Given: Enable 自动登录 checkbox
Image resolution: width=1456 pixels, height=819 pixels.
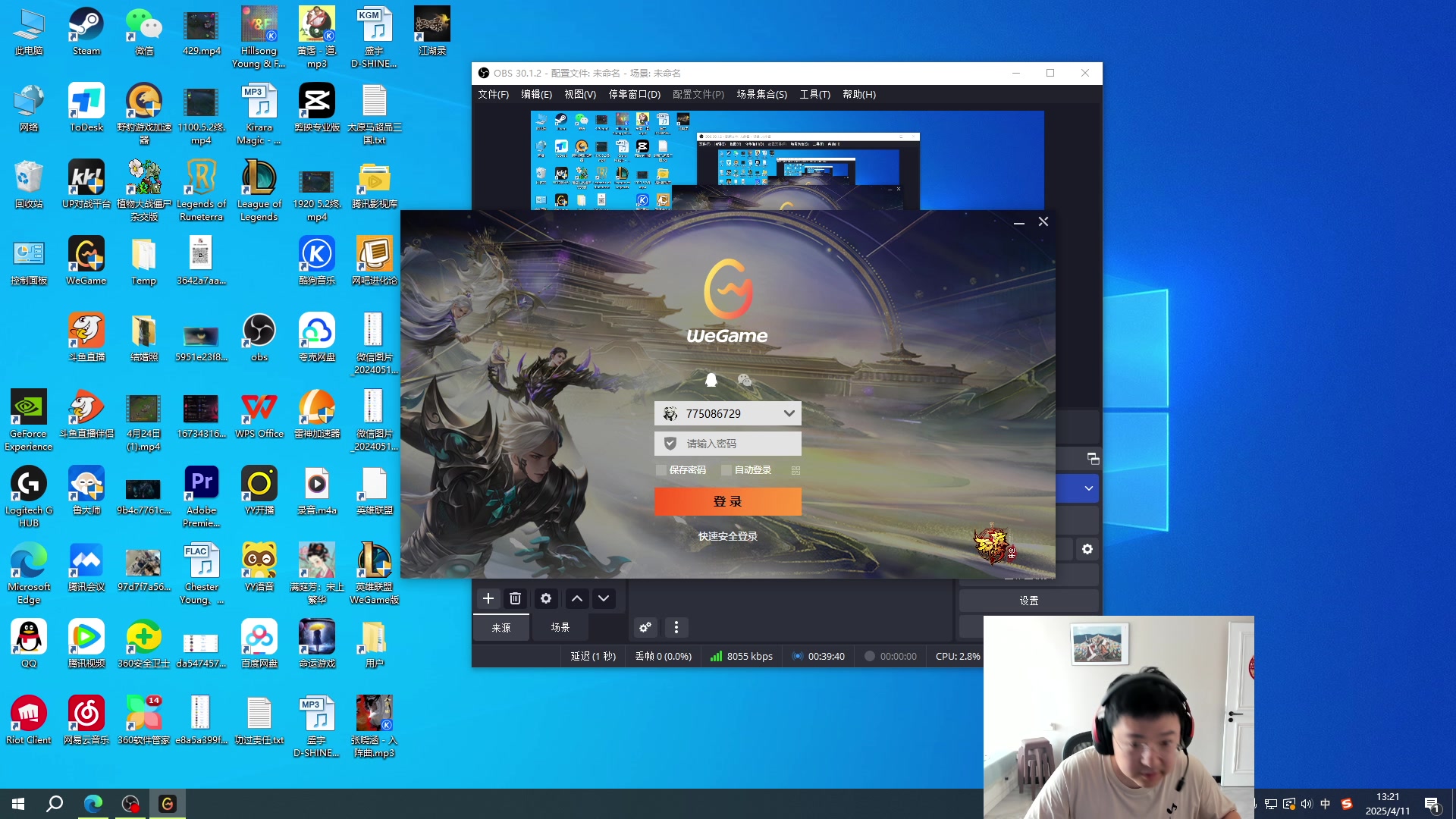Looking at the screenshot, I should (726, 470).
